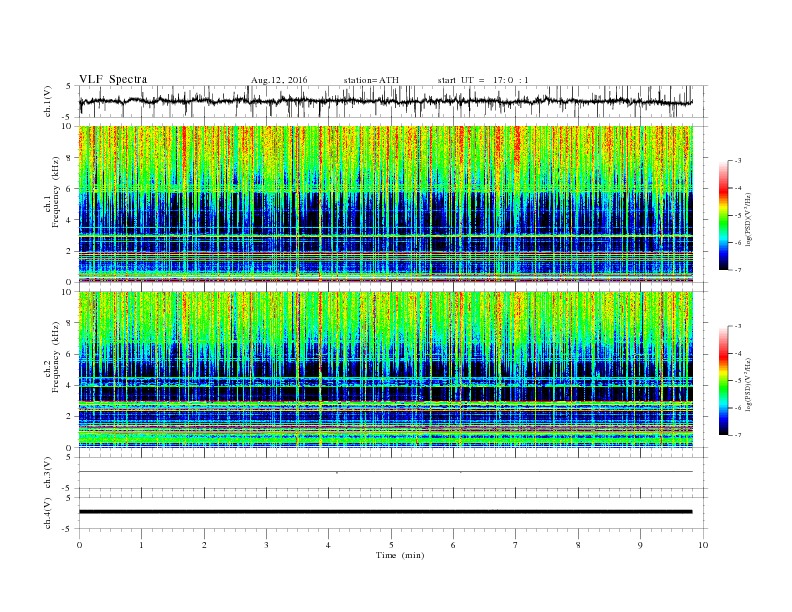Click the time axis tick label "4"
The image size is (792, 612).
pyautogui.click(x=328, y=545)
